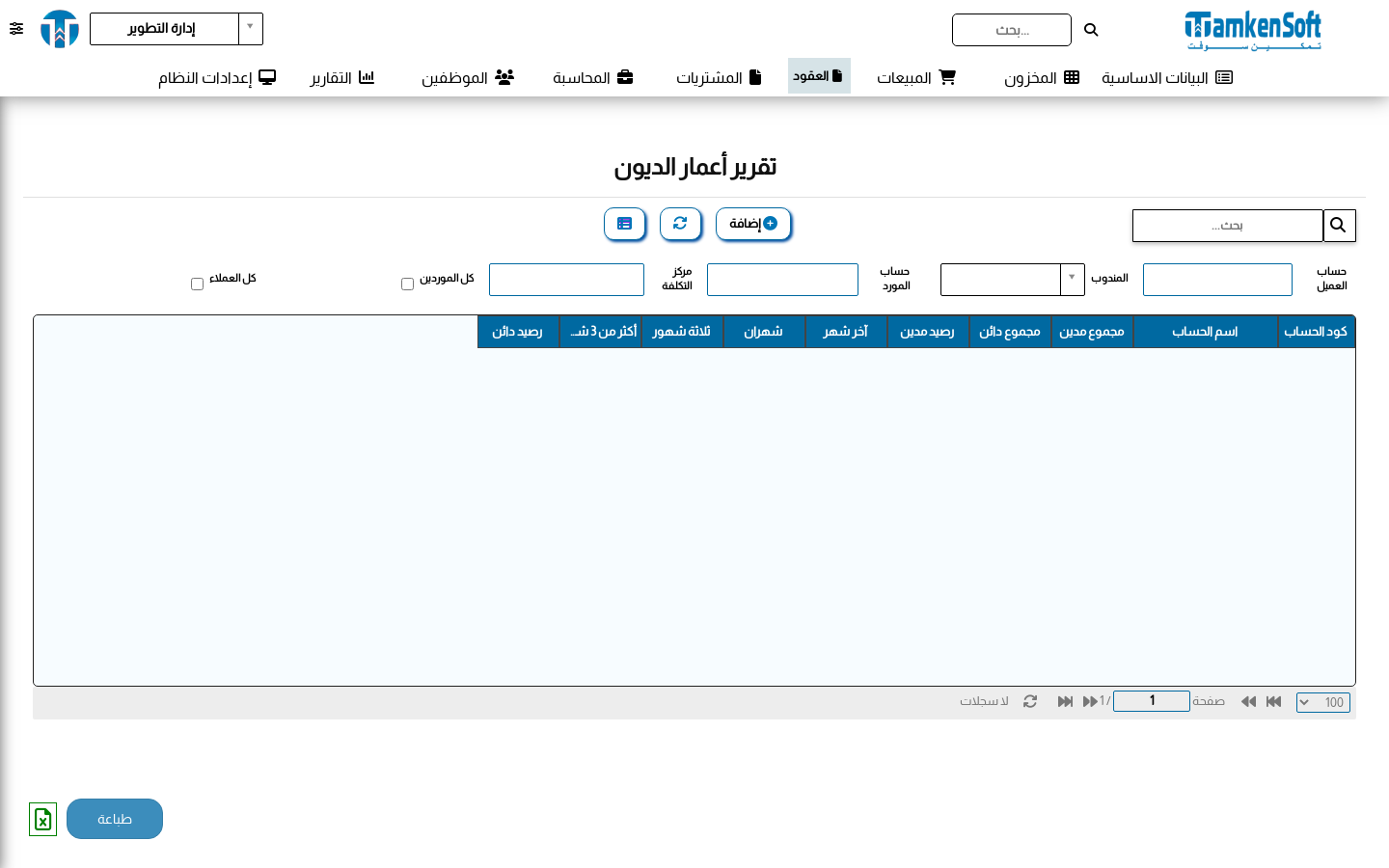1389x868 pixels.
Task: Open the الموظفين menu
Action: (468, 77)
